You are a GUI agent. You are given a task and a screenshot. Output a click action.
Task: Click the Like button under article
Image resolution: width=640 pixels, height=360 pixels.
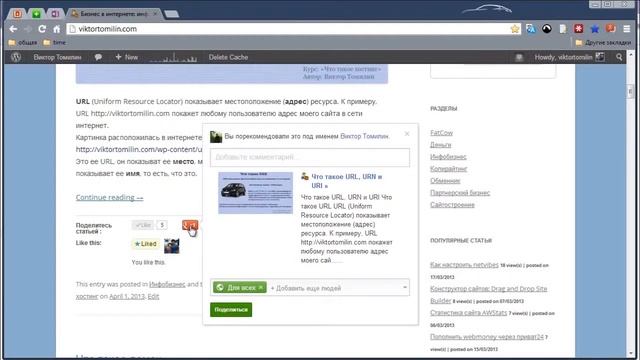(x=143, y=225)
